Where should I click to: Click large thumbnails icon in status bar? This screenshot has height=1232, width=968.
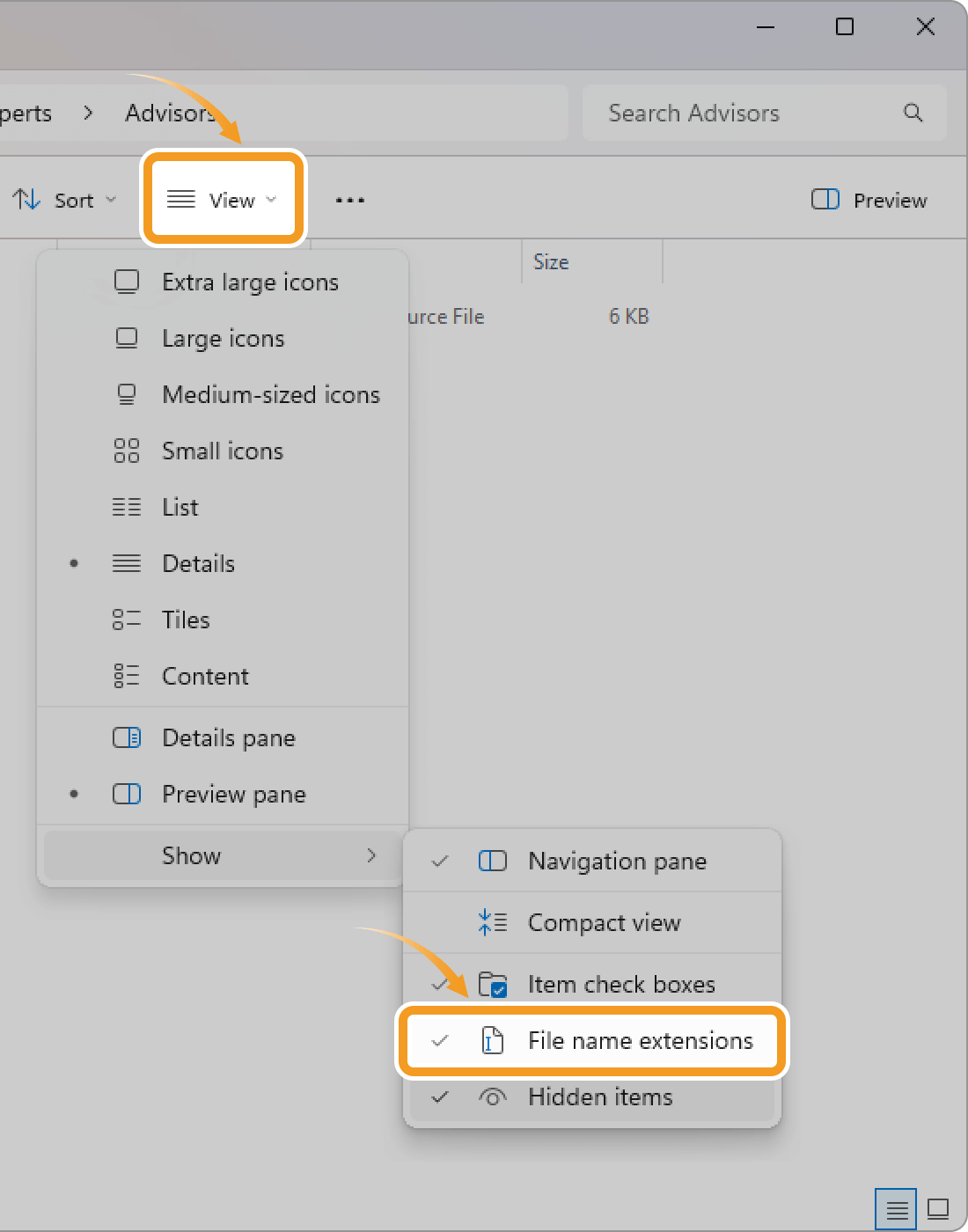(938, 1210)
